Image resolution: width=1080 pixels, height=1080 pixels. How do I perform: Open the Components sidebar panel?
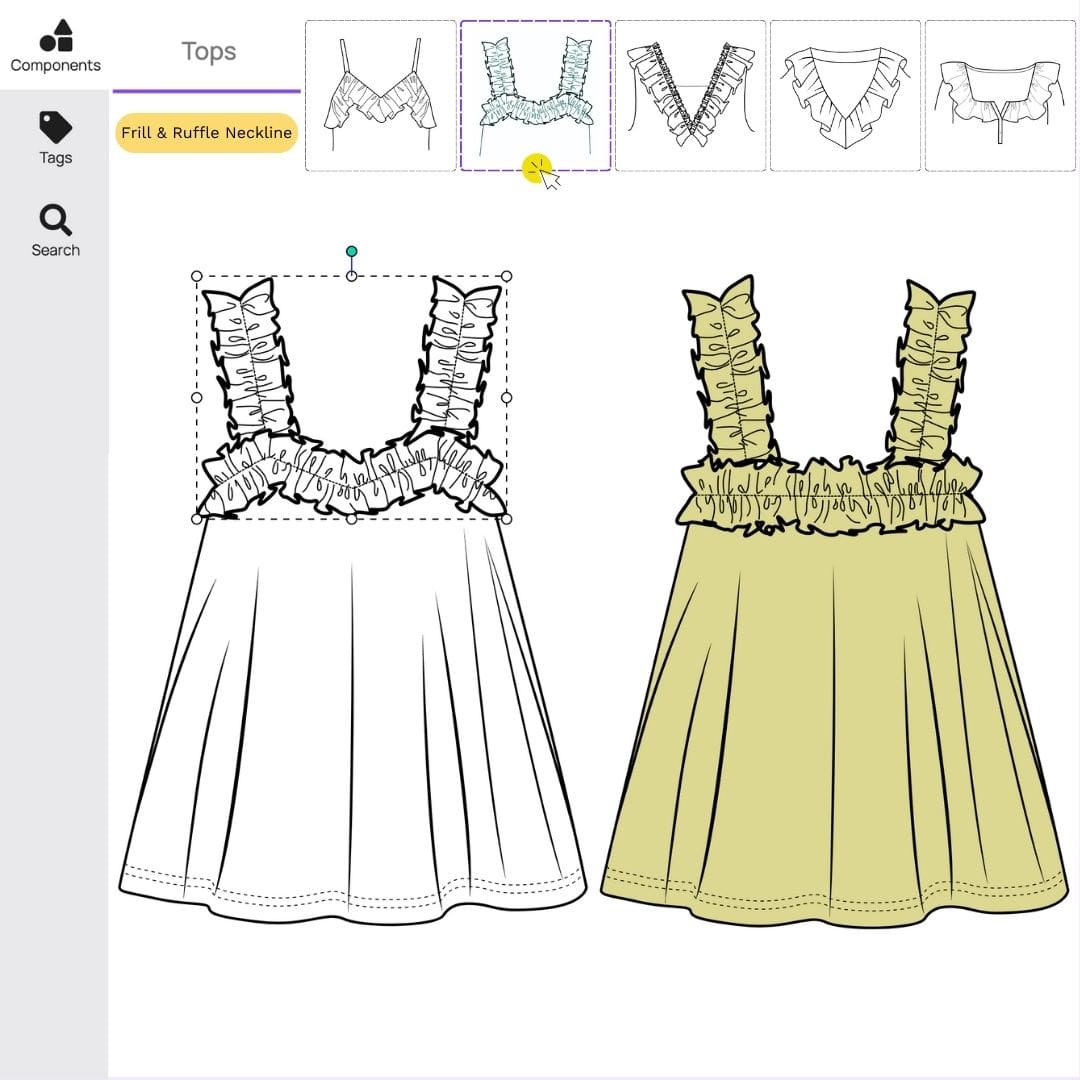[55, 45]
